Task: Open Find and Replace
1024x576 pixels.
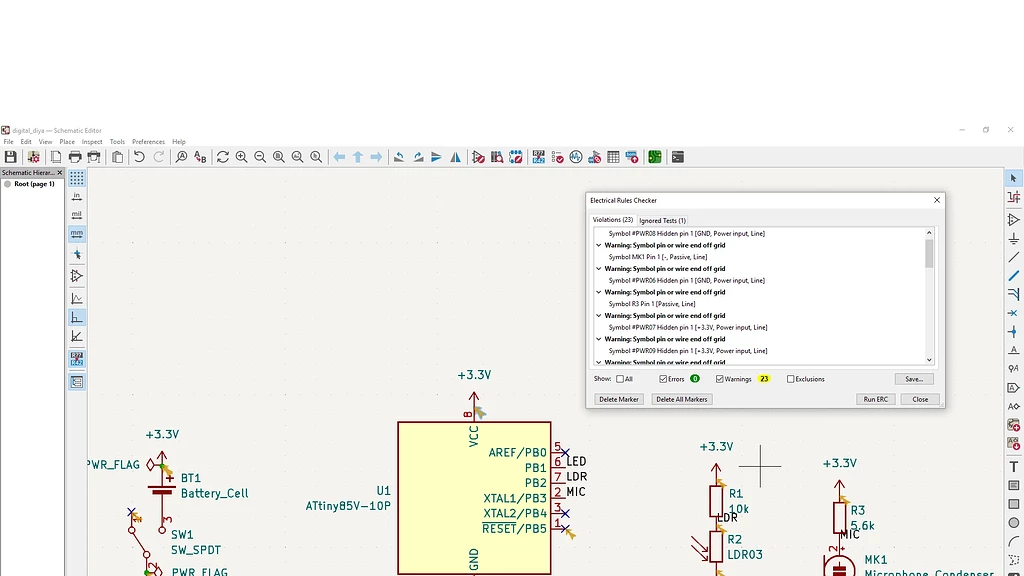Action: [201, 157]
